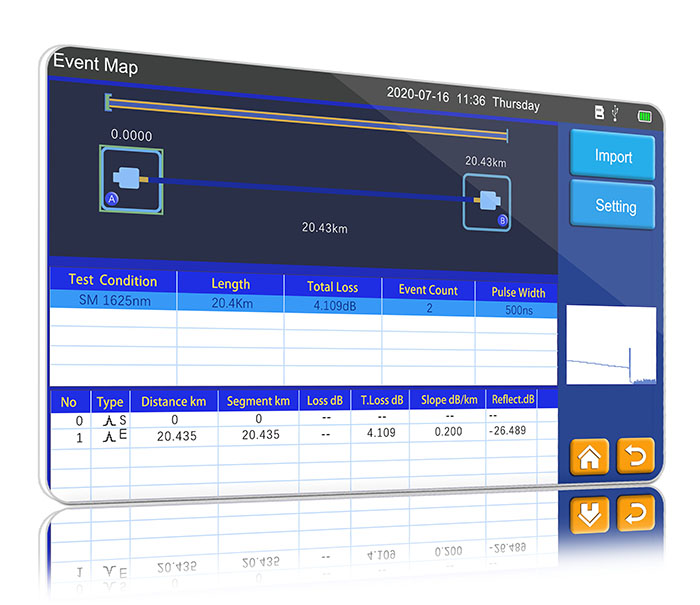Select the SM 1625nm test condition row
Screen dimensions: 700x605
click(300, 304)
